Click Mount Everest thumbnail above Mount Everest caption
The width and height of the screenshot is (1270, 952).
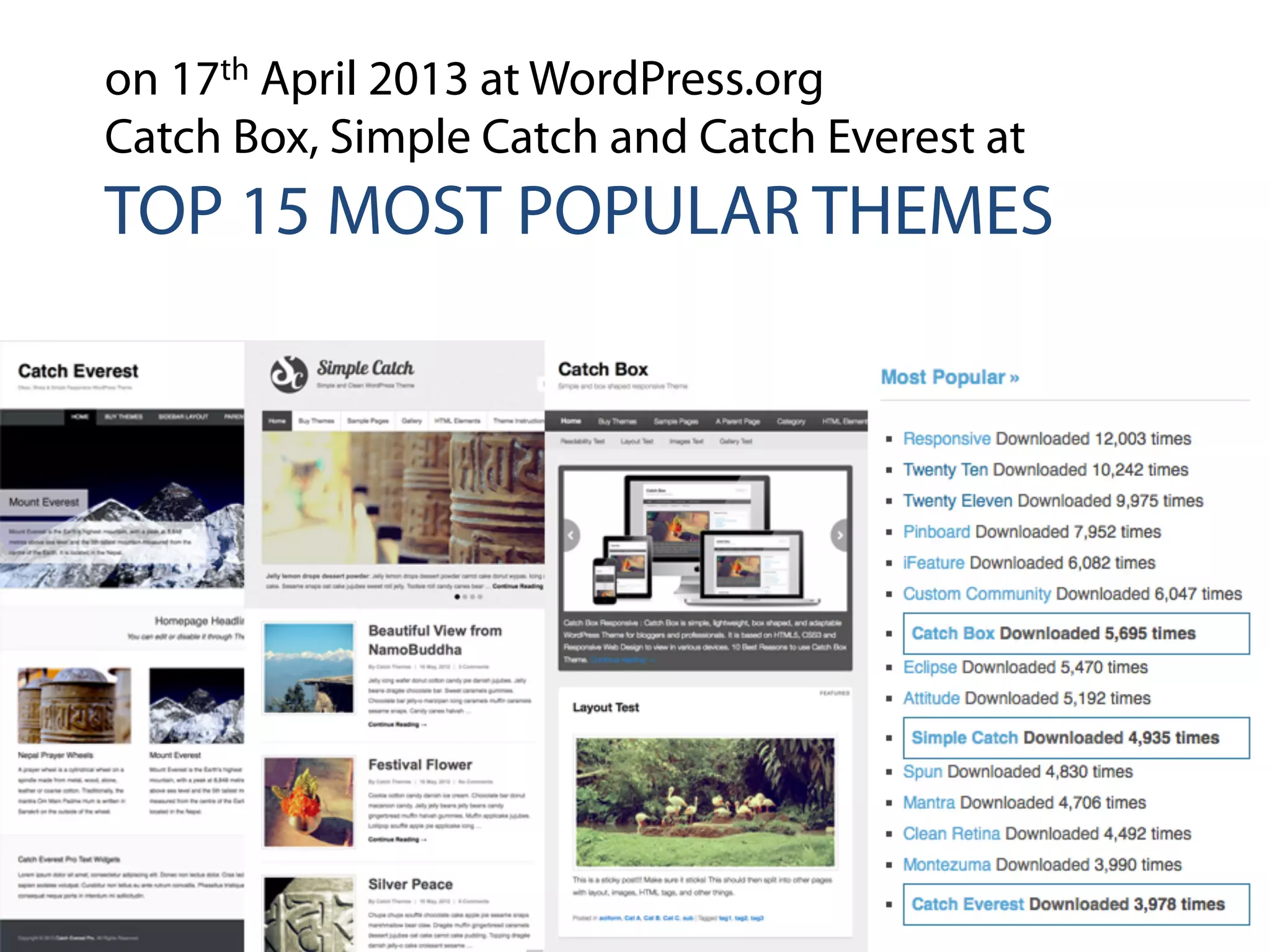(197, 705)
